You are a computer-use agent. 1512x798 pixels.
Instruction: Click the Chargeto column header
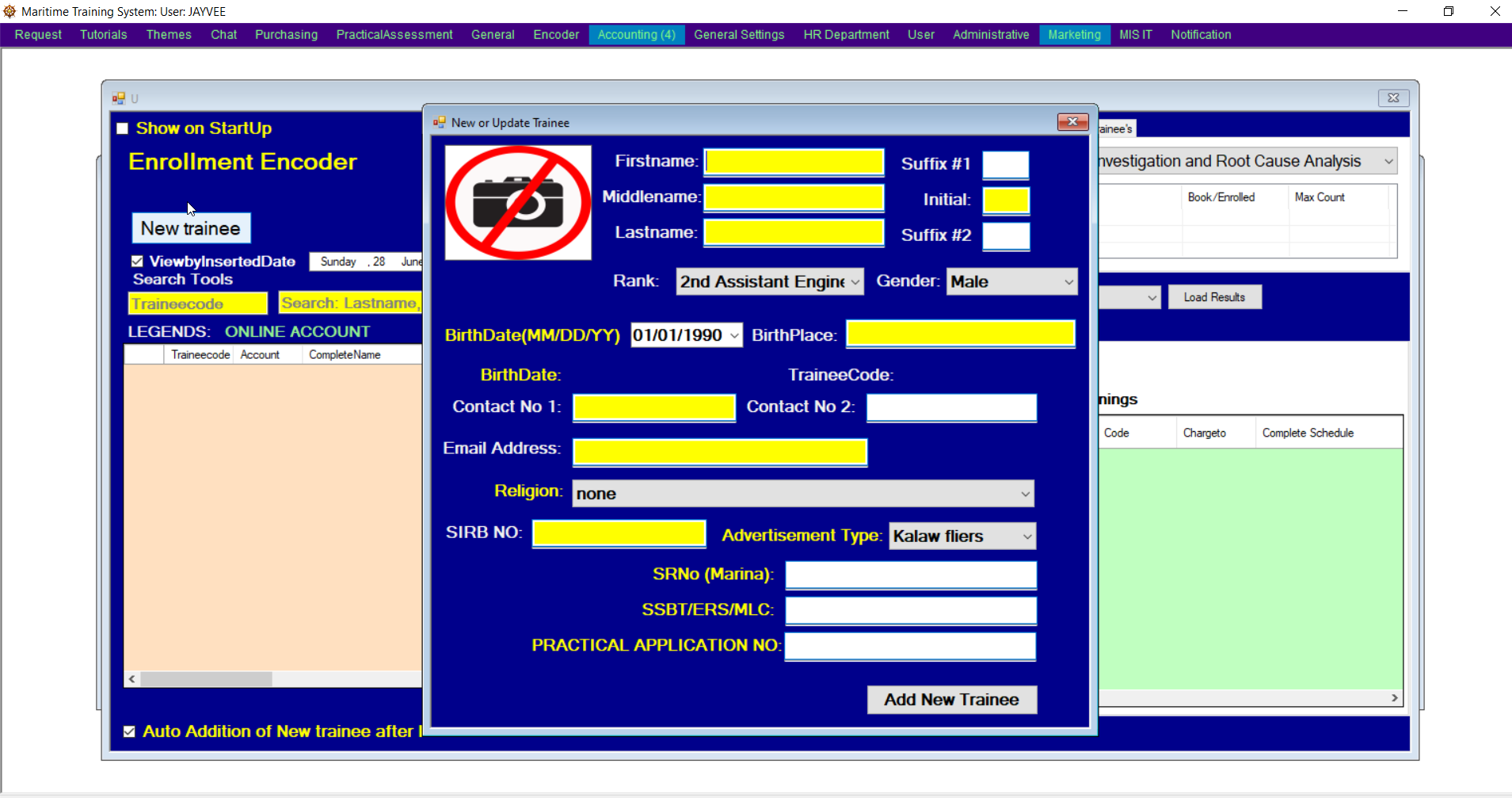(x=1216, y=433)
